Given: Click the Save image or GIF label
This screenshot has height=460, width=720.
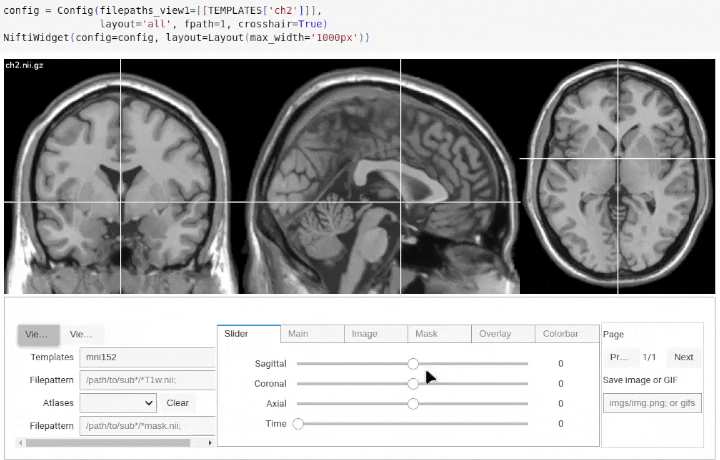Looking at the screenshot, I should click(x=640, y=380).
